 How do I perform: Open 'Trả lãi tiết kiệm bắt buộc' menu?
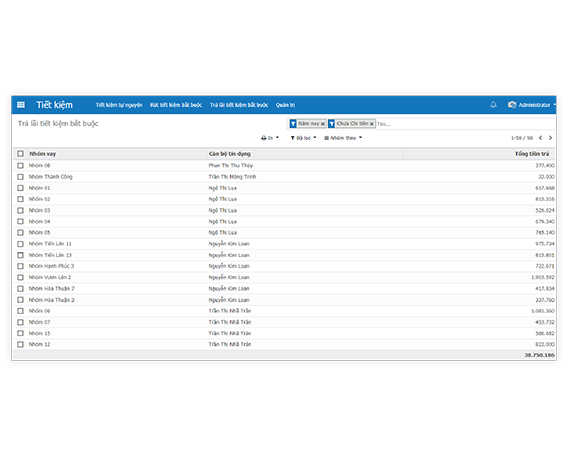pyautogui.click(x=239, y=105)
